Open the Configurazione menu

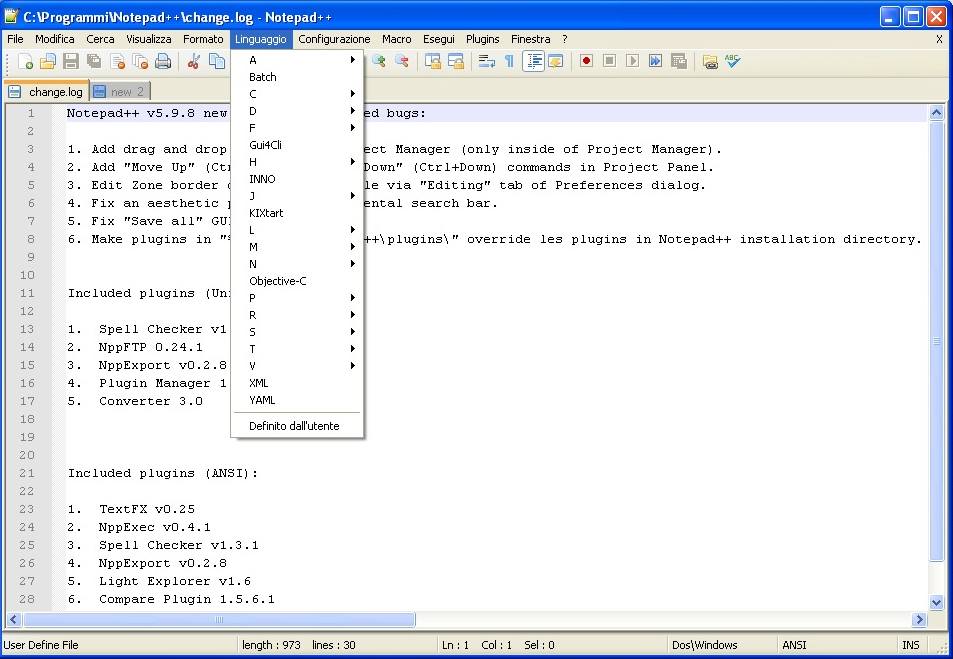pyautogui.click(x=334, y=39)
